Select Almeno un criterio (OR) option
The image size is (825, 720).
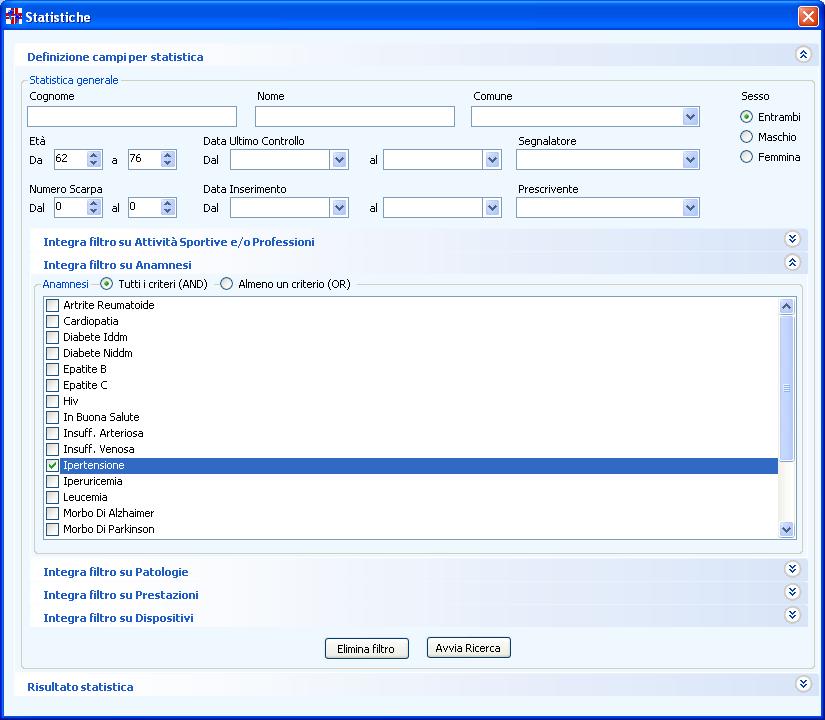227,284
